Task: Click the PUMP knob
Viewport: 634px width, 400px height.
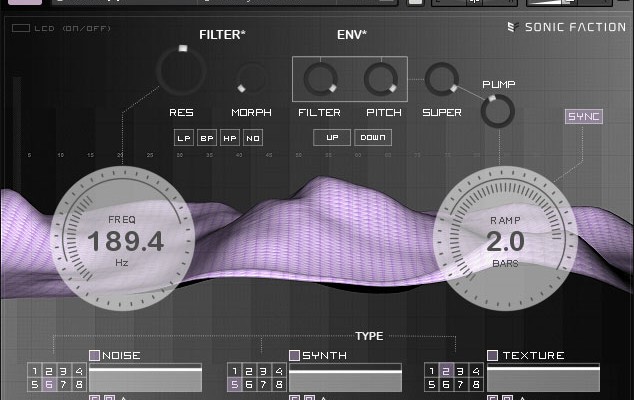Action: pos(497,111)
